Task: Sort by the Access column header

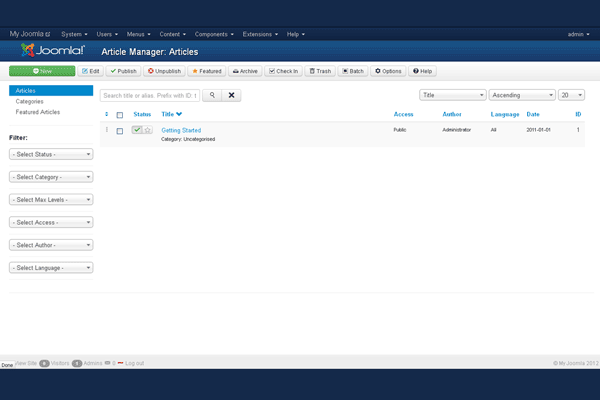Action: (403, 114)
